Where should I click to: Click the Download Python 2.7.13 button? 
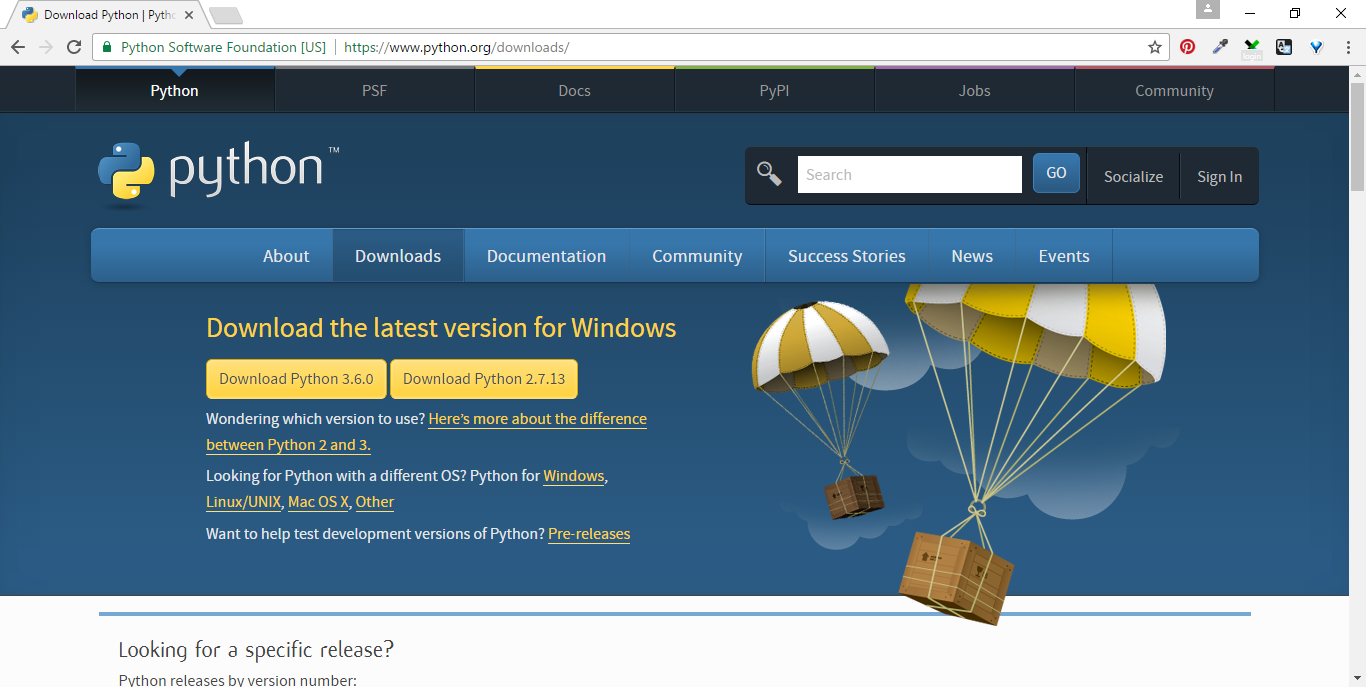click(x=484, y=379)
